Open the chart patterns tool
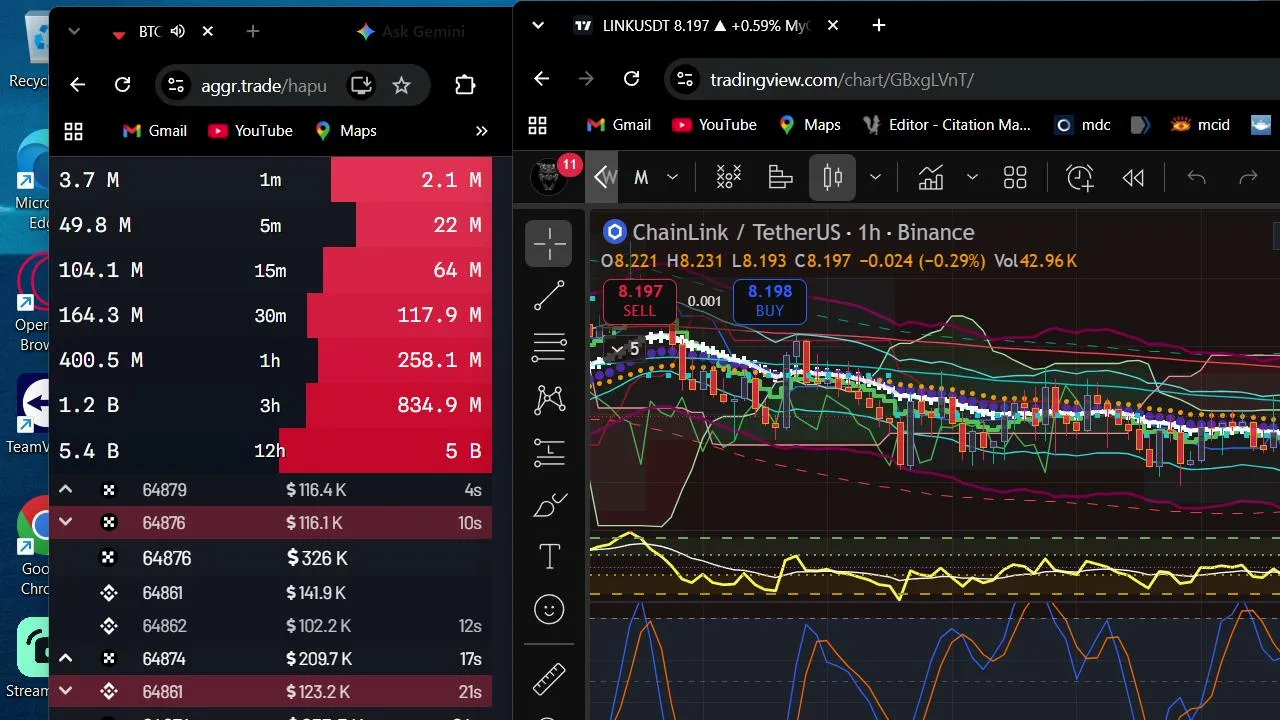The width and height of the screenshot is (1280, 720). 549,400
